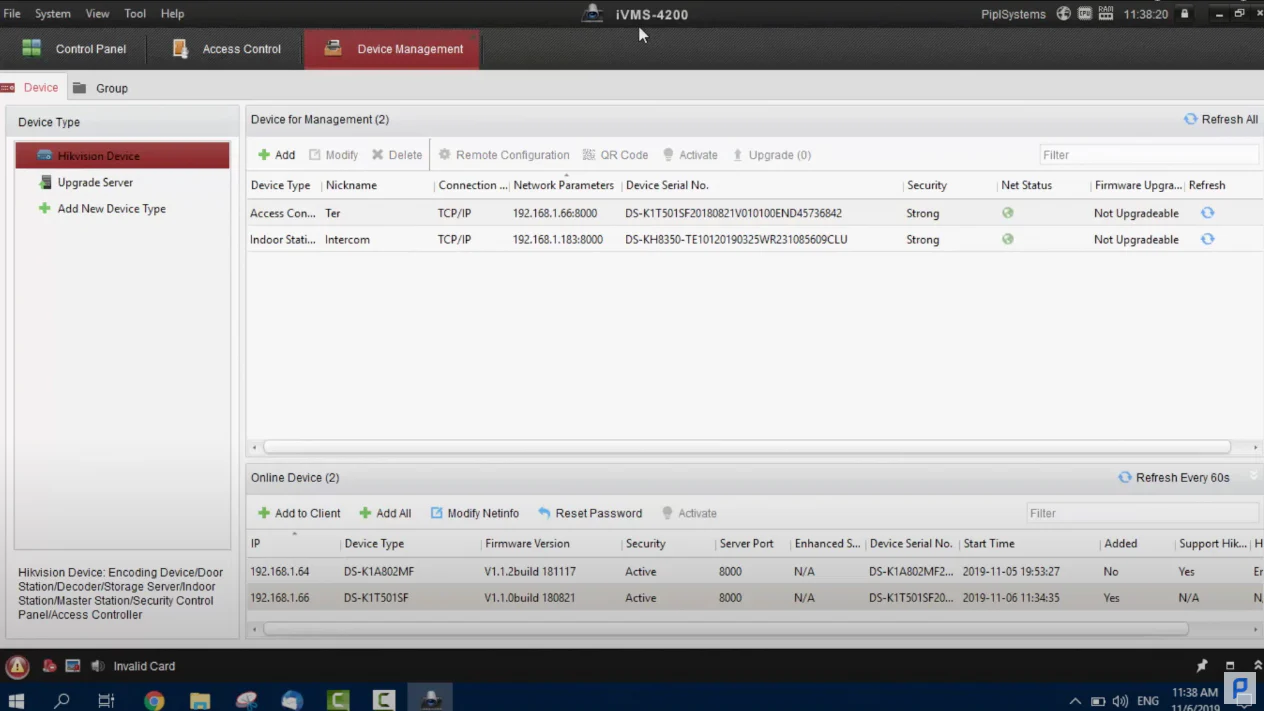Image resolution: width=1264 pixels, height=711 pixels.
Task: Open Remote Configuration
Action: pos(504,155)
